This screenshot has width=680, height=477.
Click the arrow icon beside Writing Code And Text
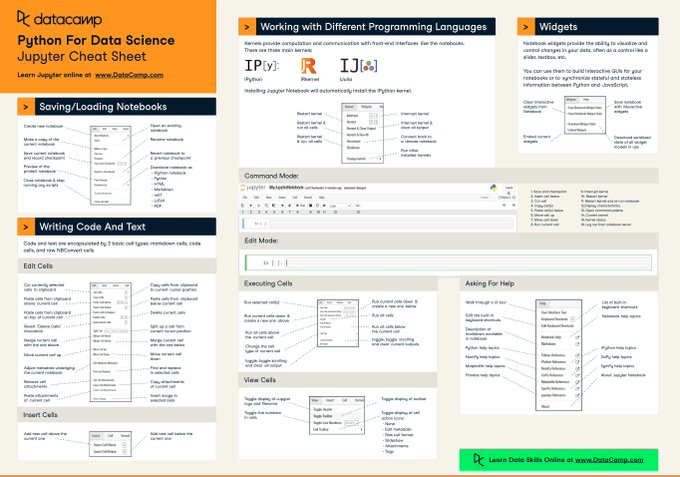[26, 227]
